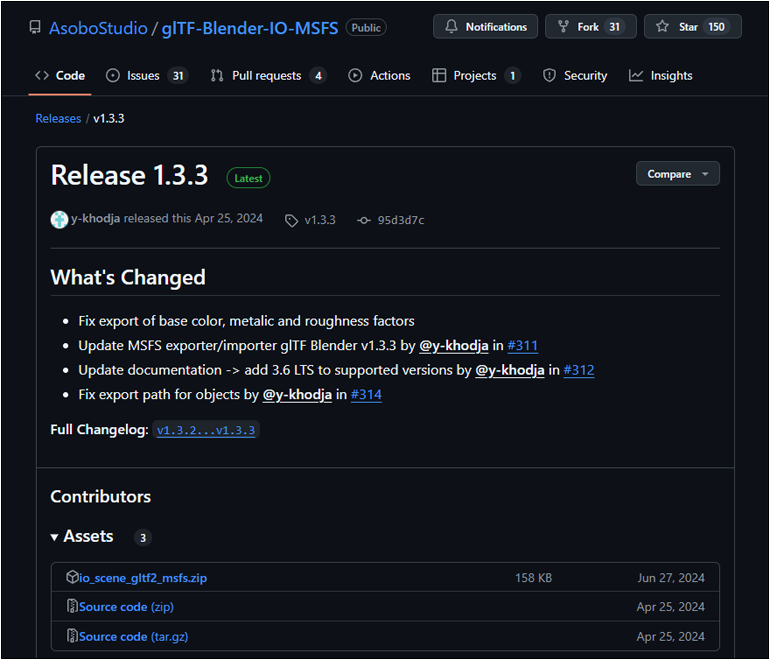The image size is (770, 660).
Task: View the Insights tab
Action: pyautogui.click(x=660, y=76)
